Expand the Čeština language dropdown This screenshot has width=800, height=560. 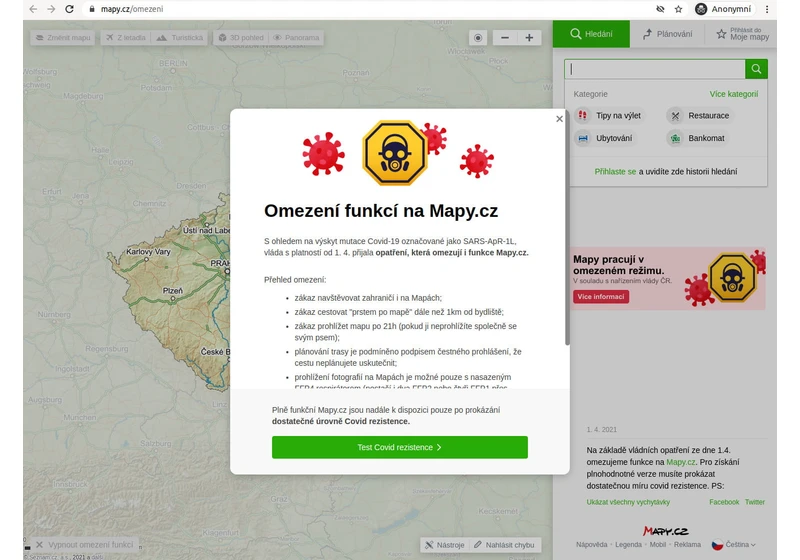[740, 545]
